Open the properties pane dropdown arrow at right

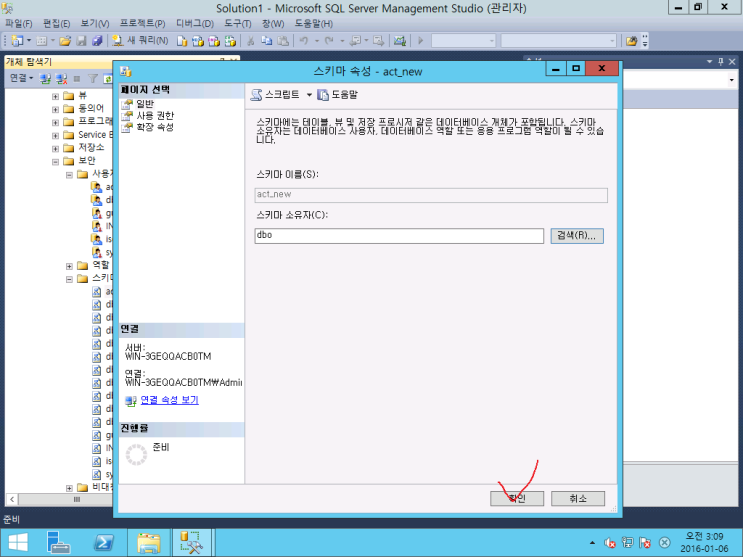[x=732, y=80]
